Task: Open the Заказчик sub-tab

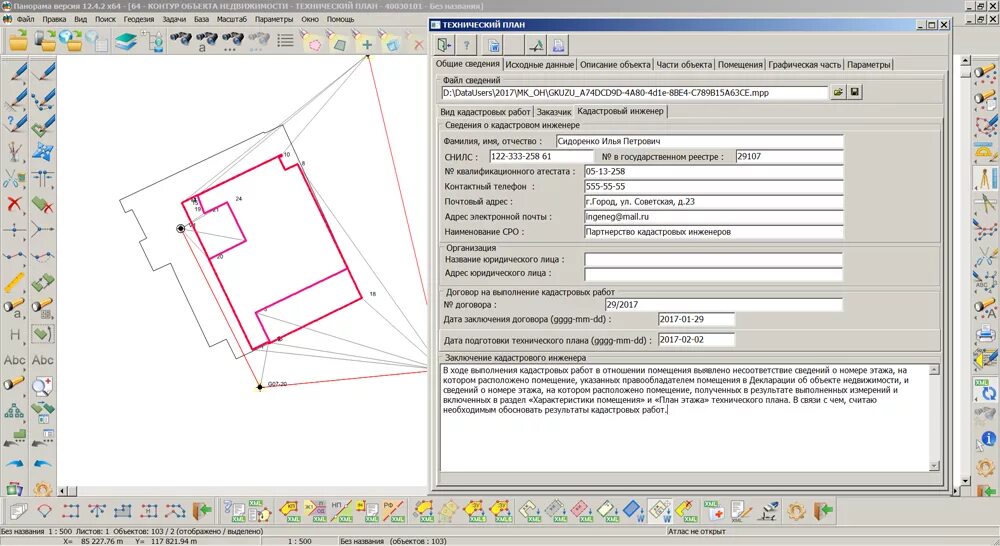Action: coord(554,112)
